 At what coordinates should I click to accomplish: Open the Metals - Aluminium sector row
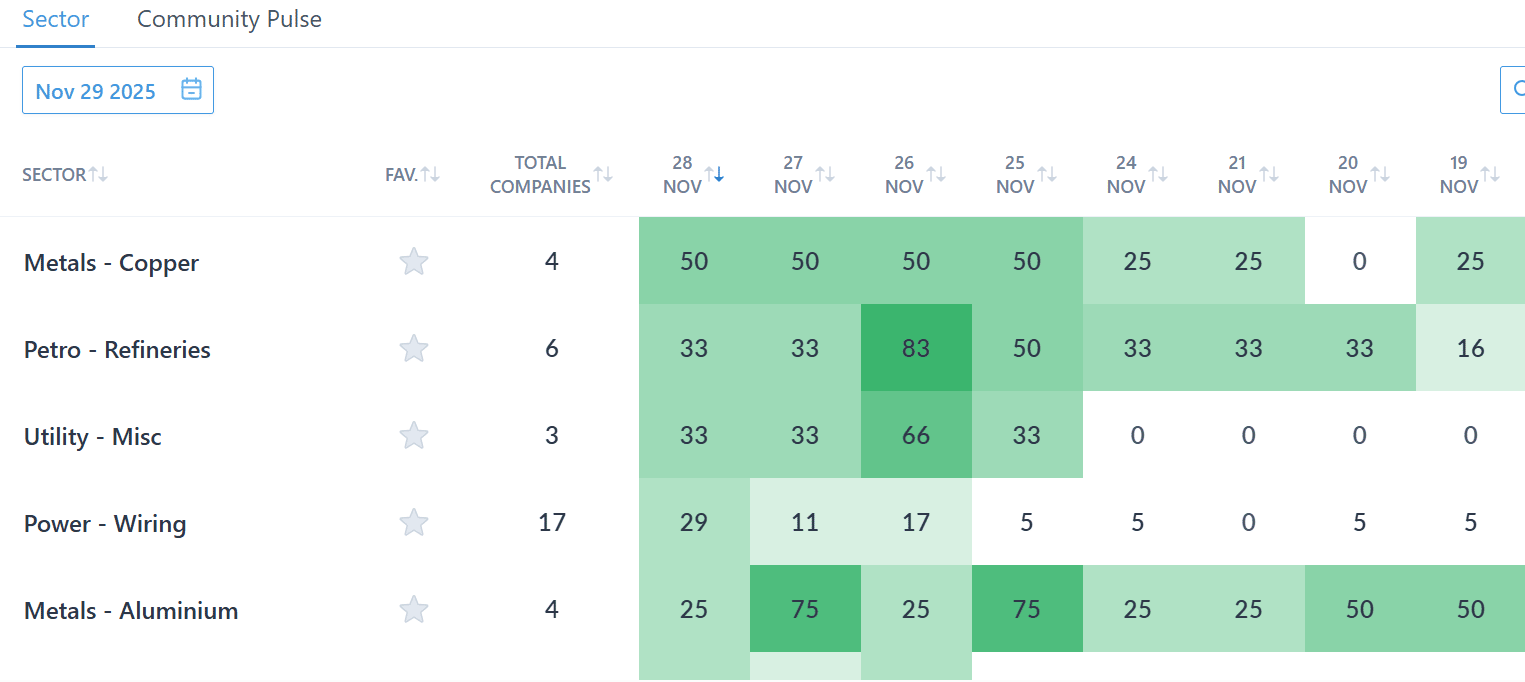click(x=131, y=611)
